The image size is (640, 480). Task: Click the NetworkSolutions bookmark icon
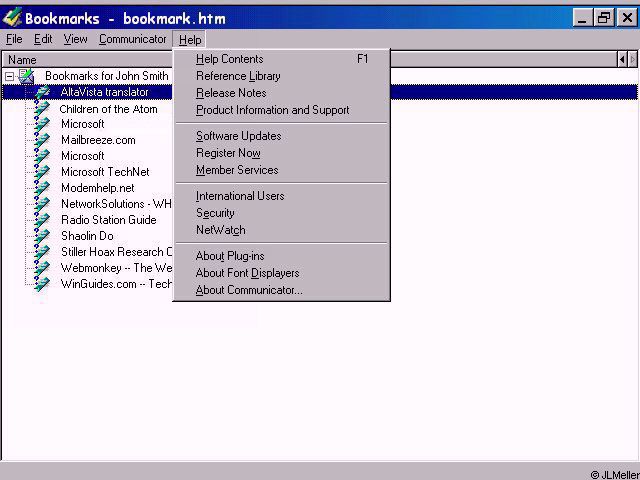click(42, 204)
